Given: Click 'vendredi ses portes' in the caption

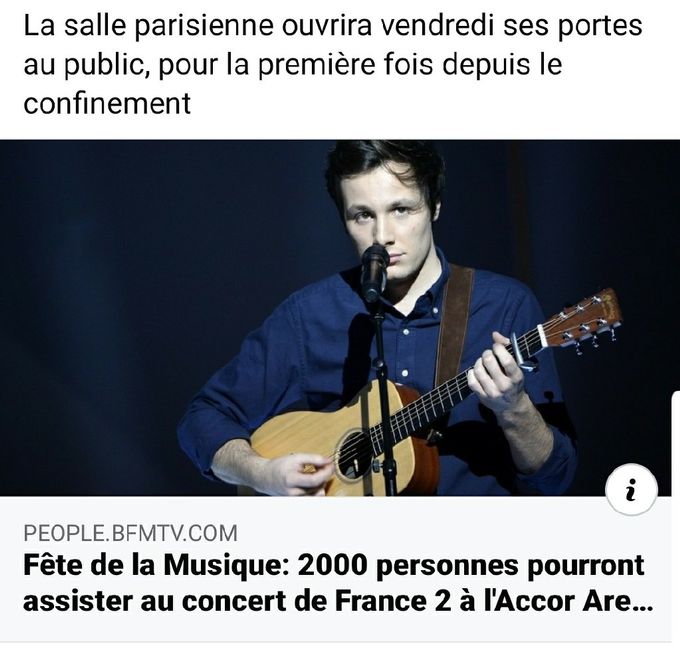Looking at the screenshot, I should coord(511,25).
